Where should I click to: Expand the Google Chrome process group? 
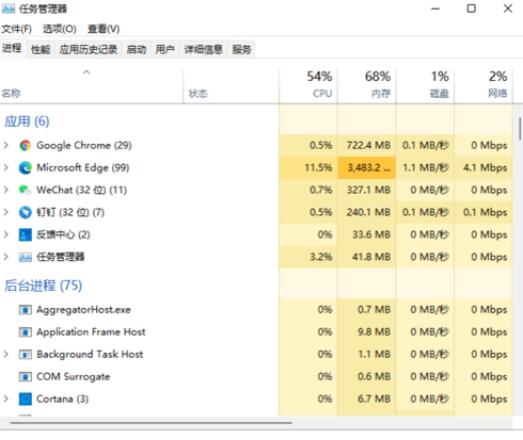[x=6, y=145]
